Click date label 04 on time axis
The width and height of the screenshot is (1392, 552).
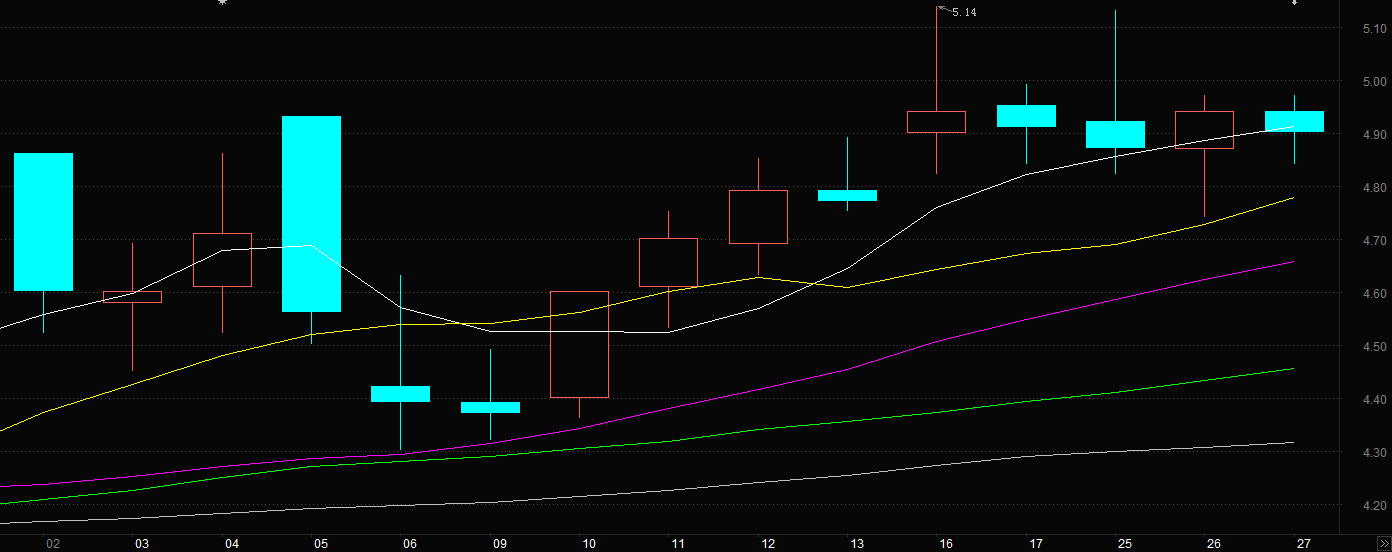click(232, 544)
